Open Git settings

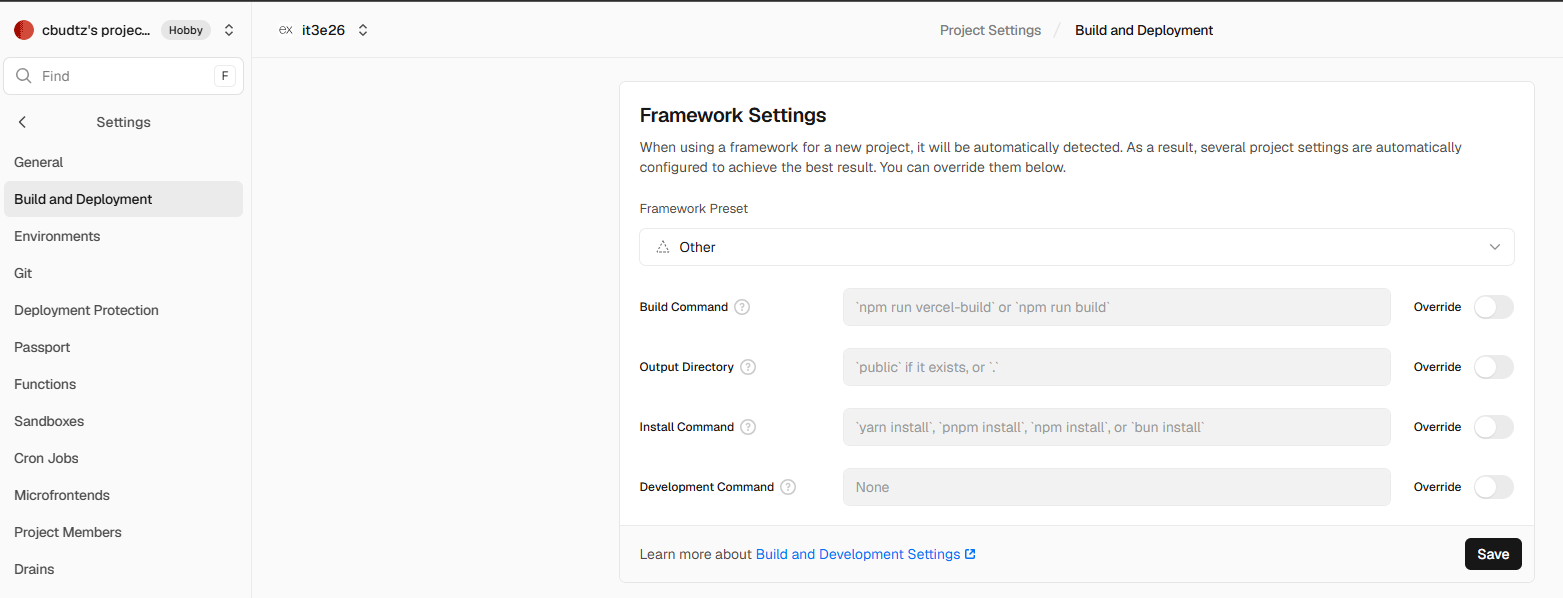tap(124, 273)
